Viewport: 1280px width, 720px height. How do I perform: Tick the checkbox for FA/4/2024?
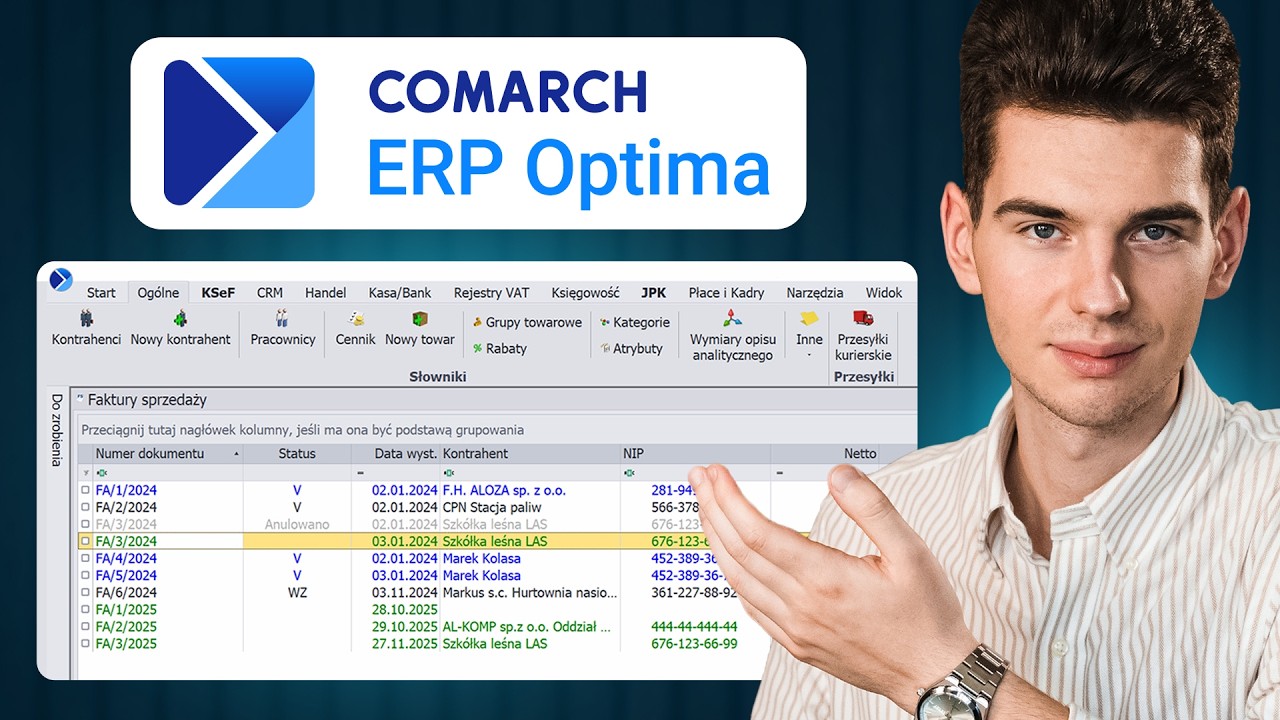85,559
